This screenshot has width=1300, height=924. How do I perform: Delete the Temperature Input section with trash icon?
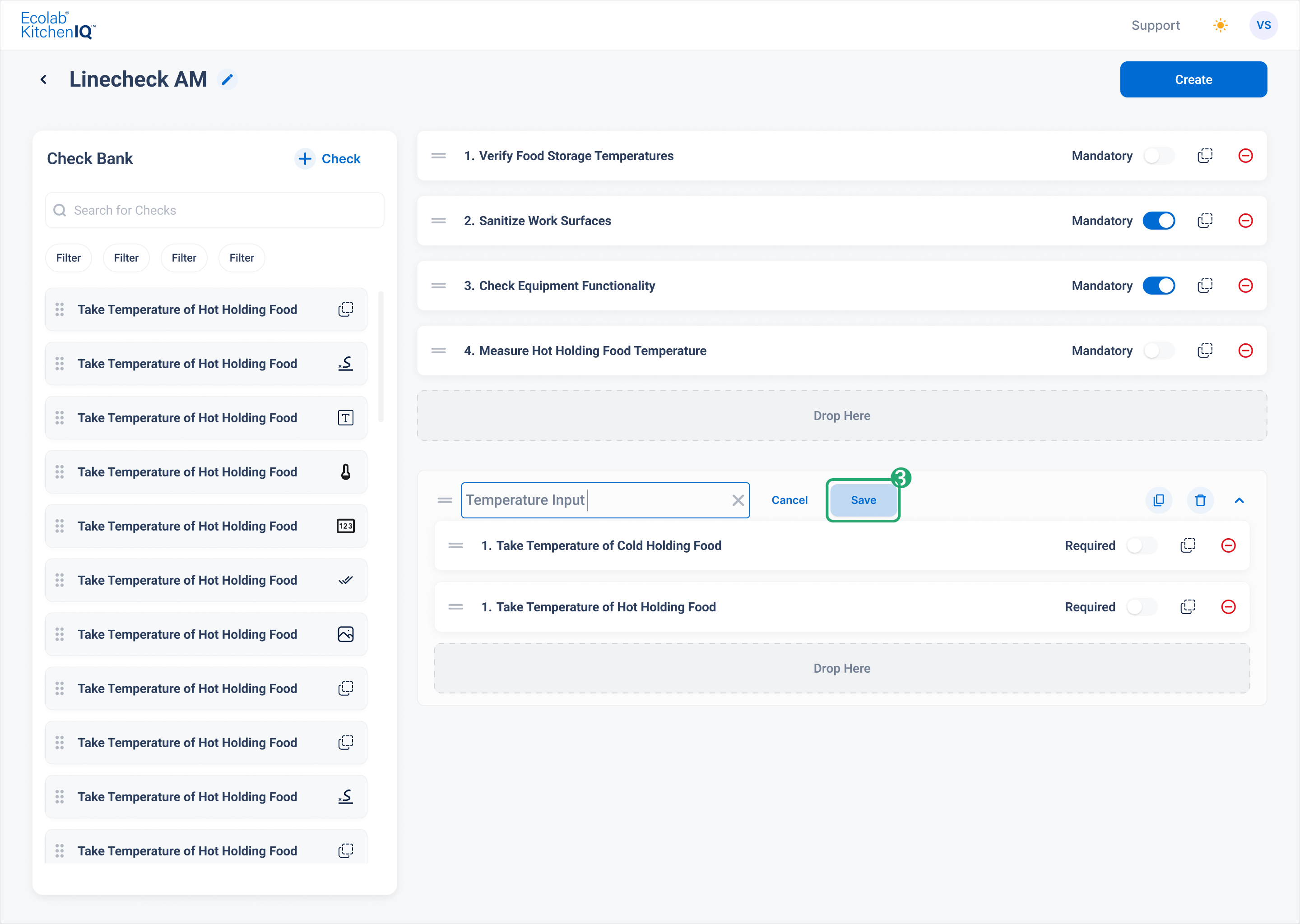point(1200,500)
